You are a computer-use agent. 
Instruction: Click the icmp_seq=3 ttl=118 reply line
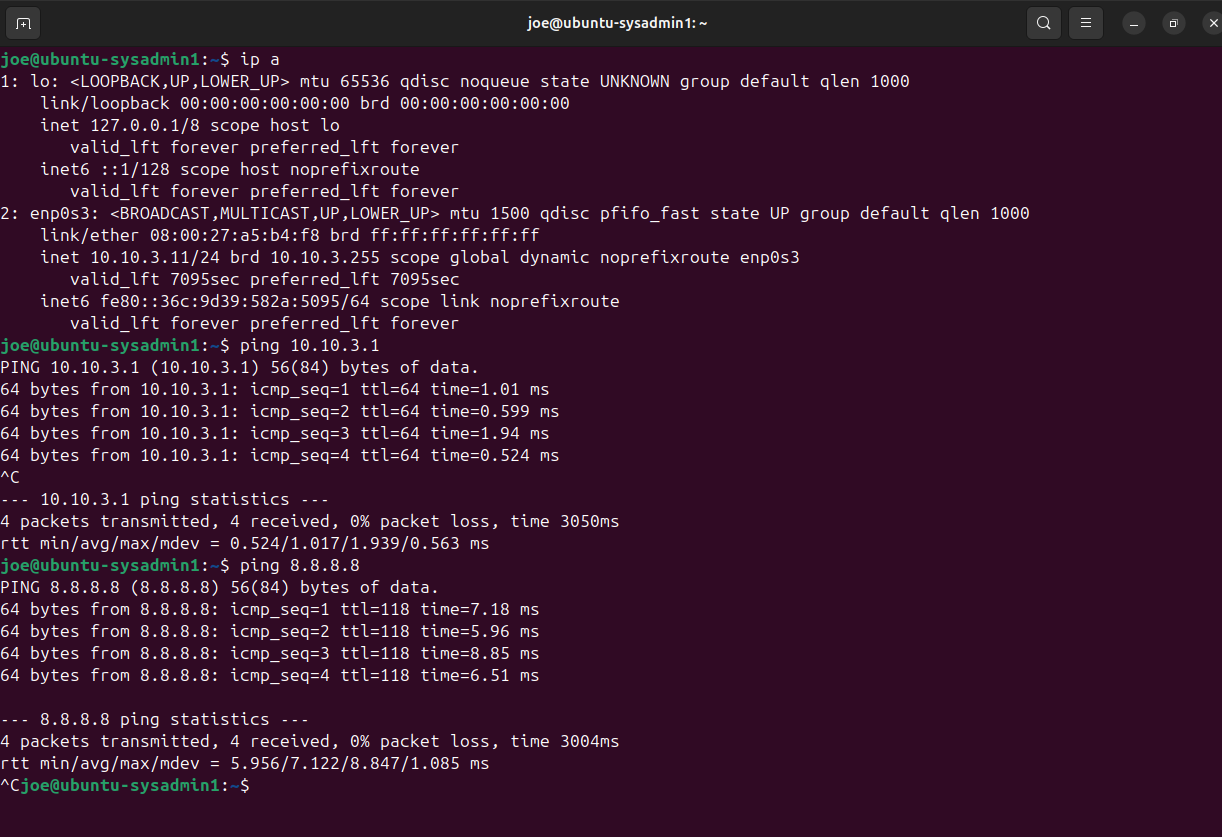[x=269, y=653]
